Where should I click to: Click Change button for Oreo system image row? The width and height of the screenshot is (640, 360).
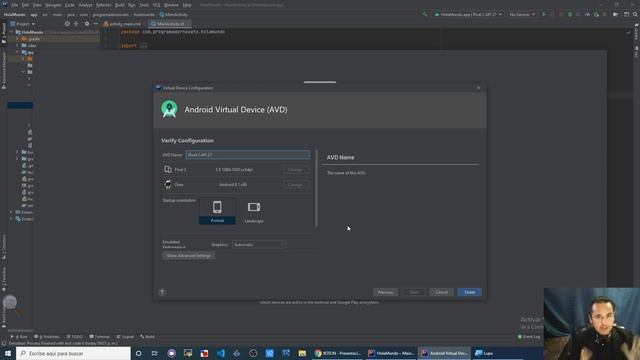pyautogui.click(x=296, y=184)
